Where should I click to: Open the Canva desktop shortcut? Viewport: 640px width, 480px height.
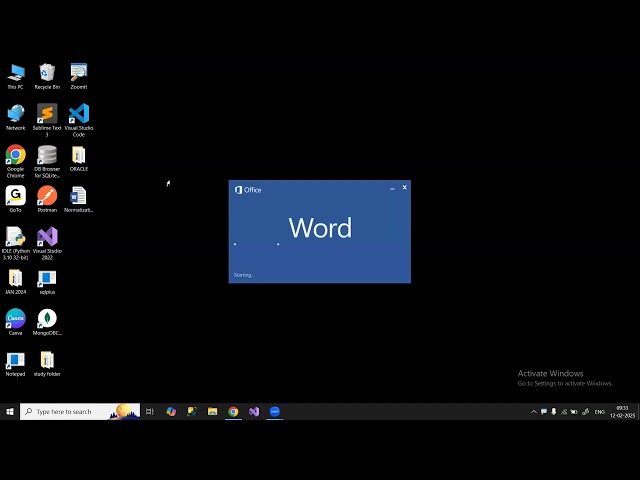[16, 322]
